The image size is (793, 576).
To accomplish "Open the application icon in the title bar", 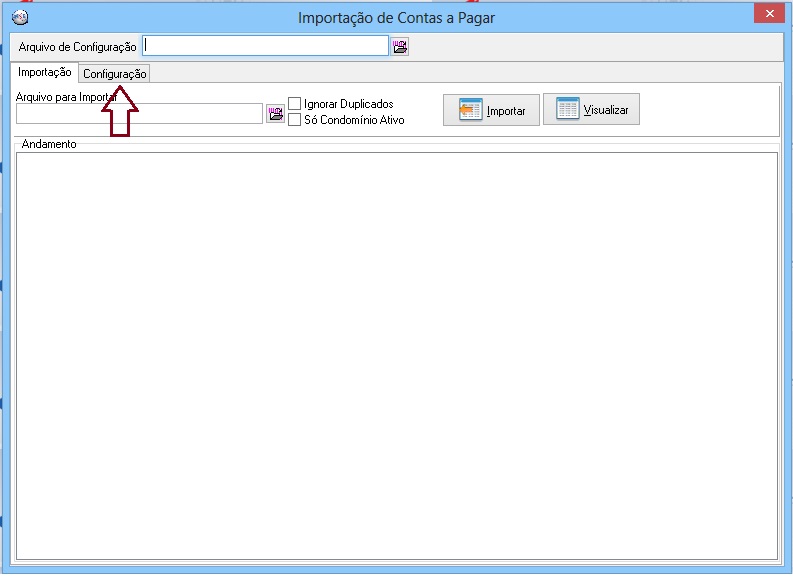I will 18,17.
